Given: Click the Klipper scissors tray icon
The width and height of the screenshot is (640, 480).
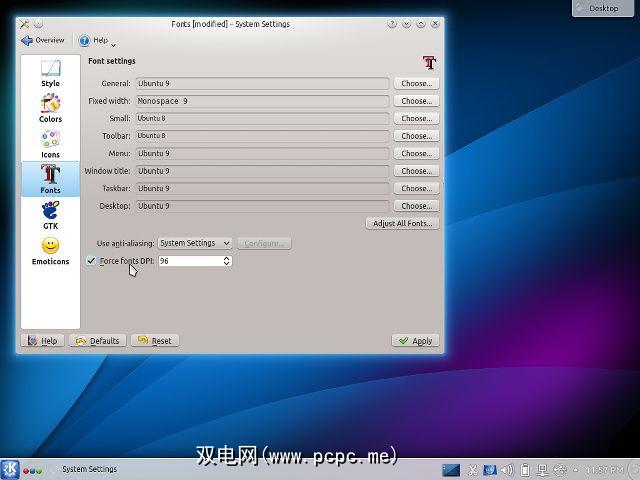Looking at the screenshot, I should tap(473, 470).
